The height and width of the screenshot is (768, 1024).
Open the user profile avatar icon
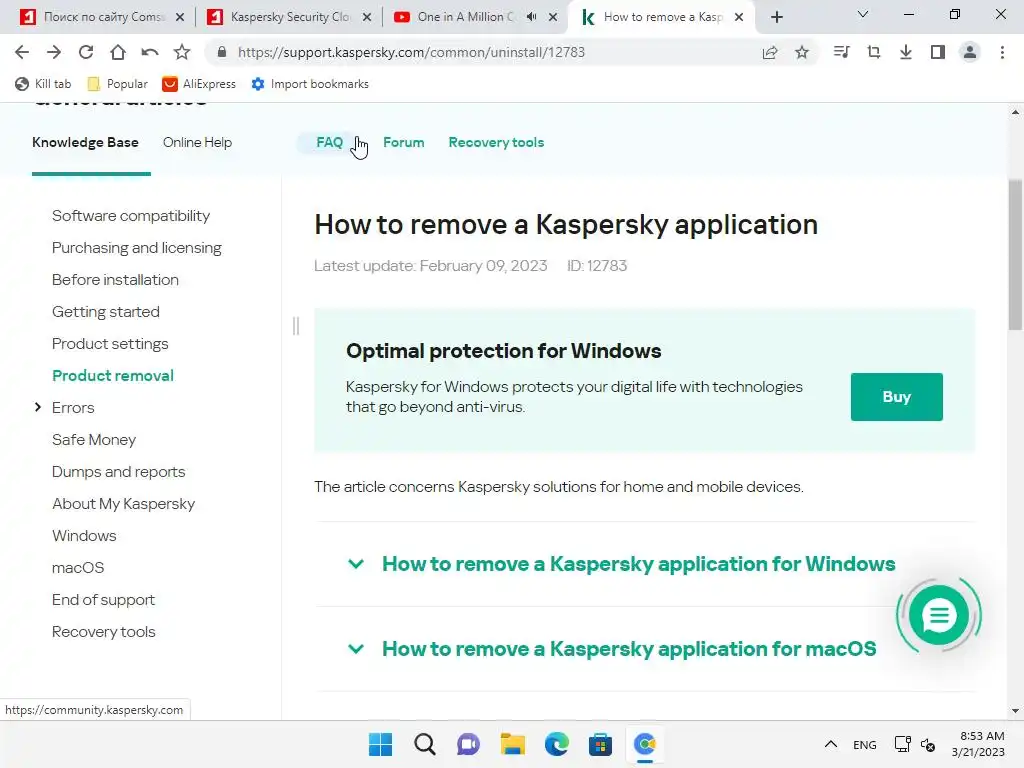970,52
